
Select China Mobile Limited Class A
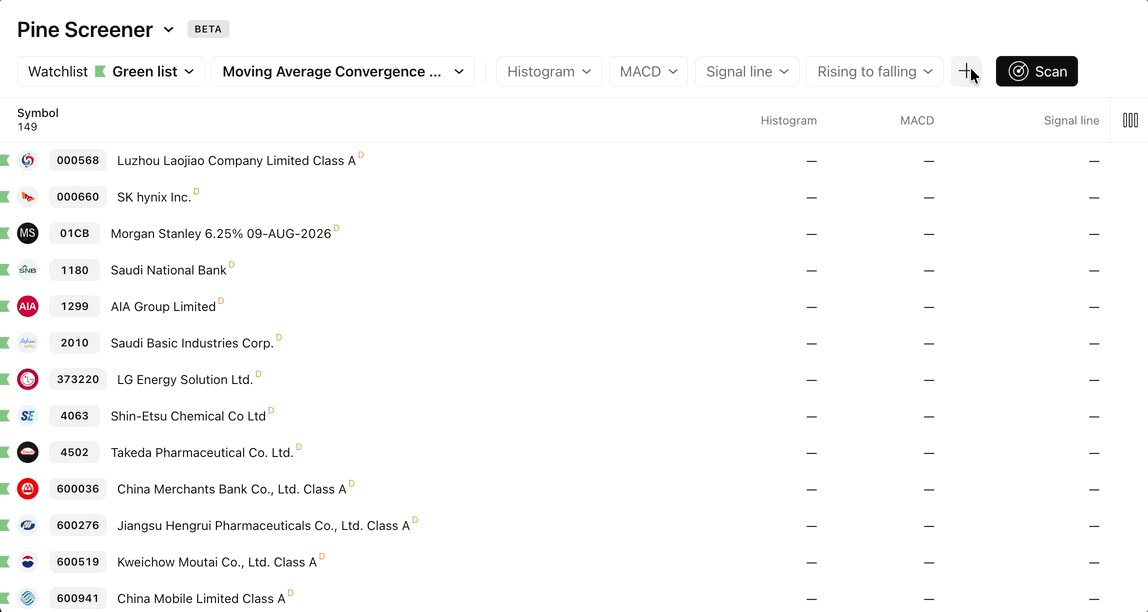pos(201,598)
